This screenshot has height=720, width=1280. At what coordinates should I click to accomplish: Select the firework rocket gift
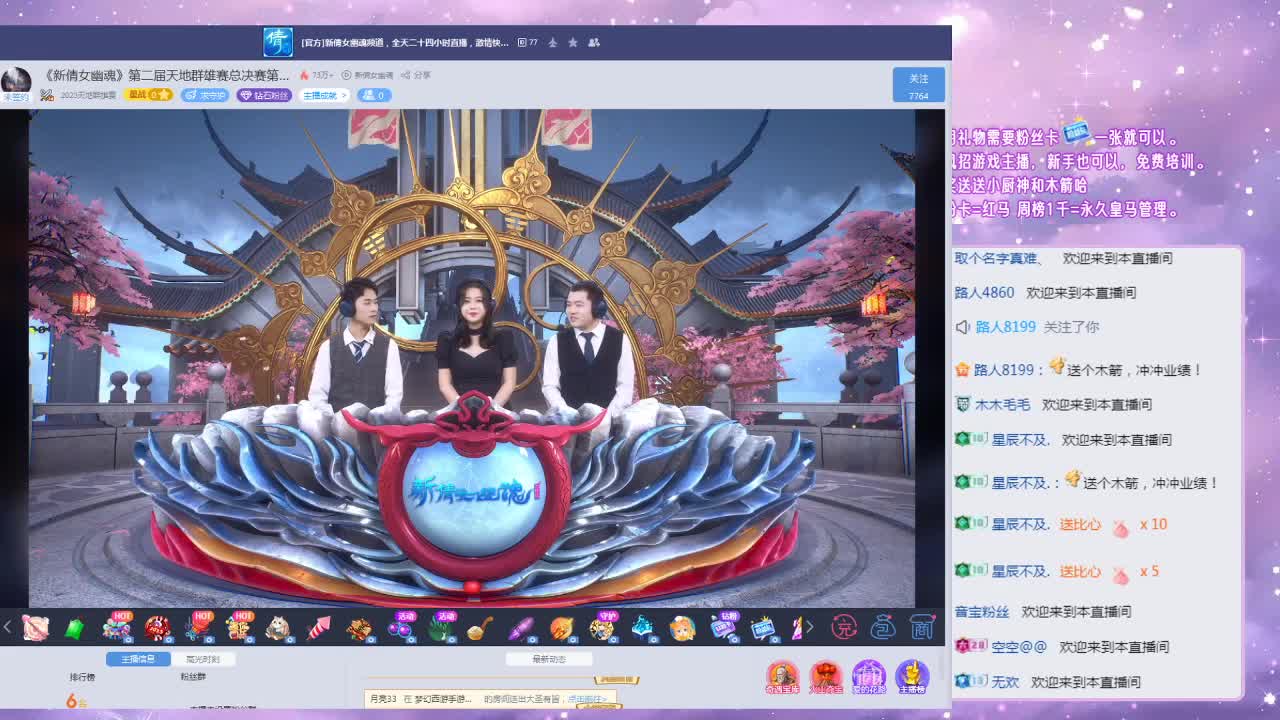[319, 628]
